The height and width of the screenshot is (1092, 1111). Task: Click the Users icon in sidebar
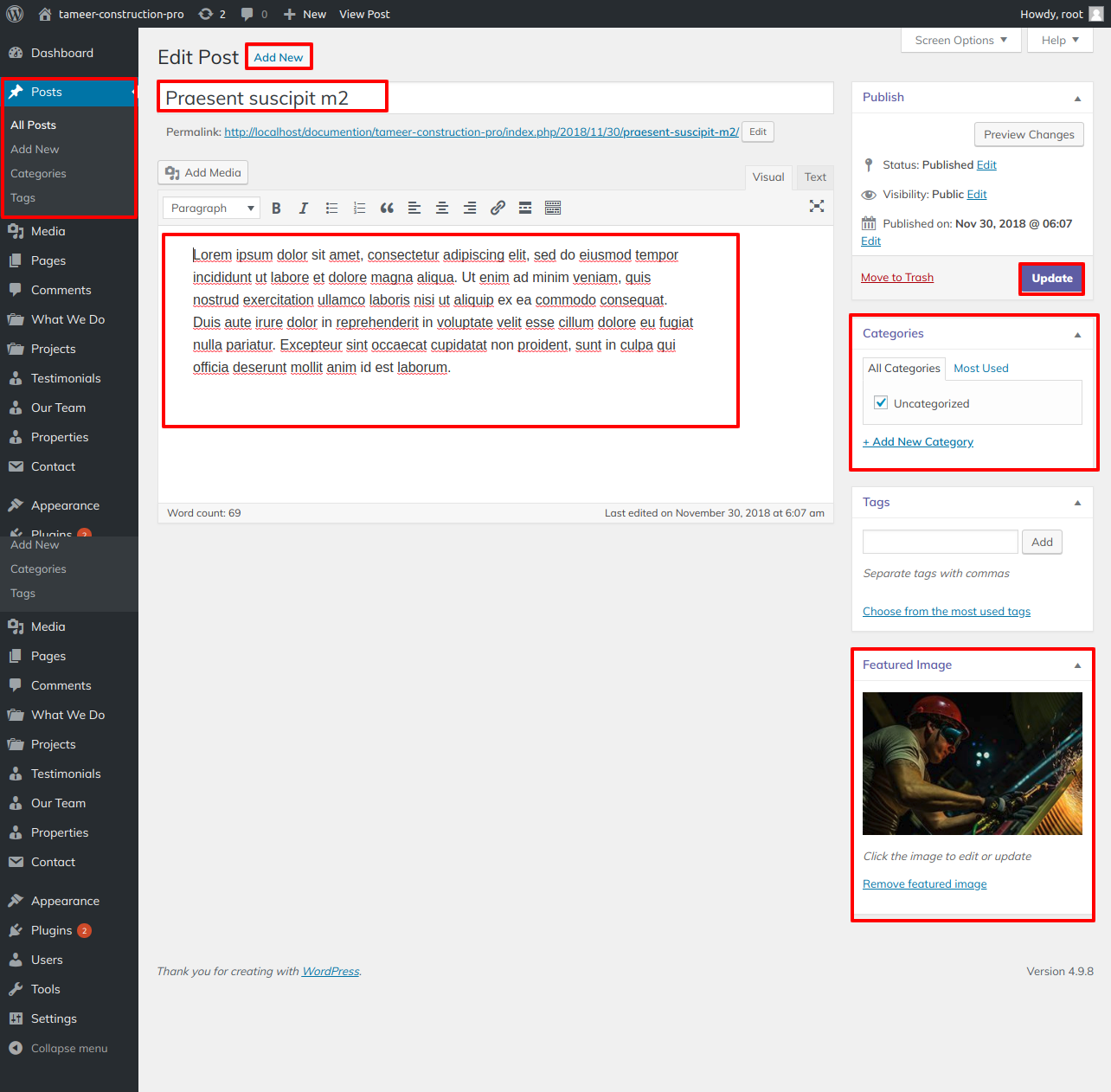point(16,960)
